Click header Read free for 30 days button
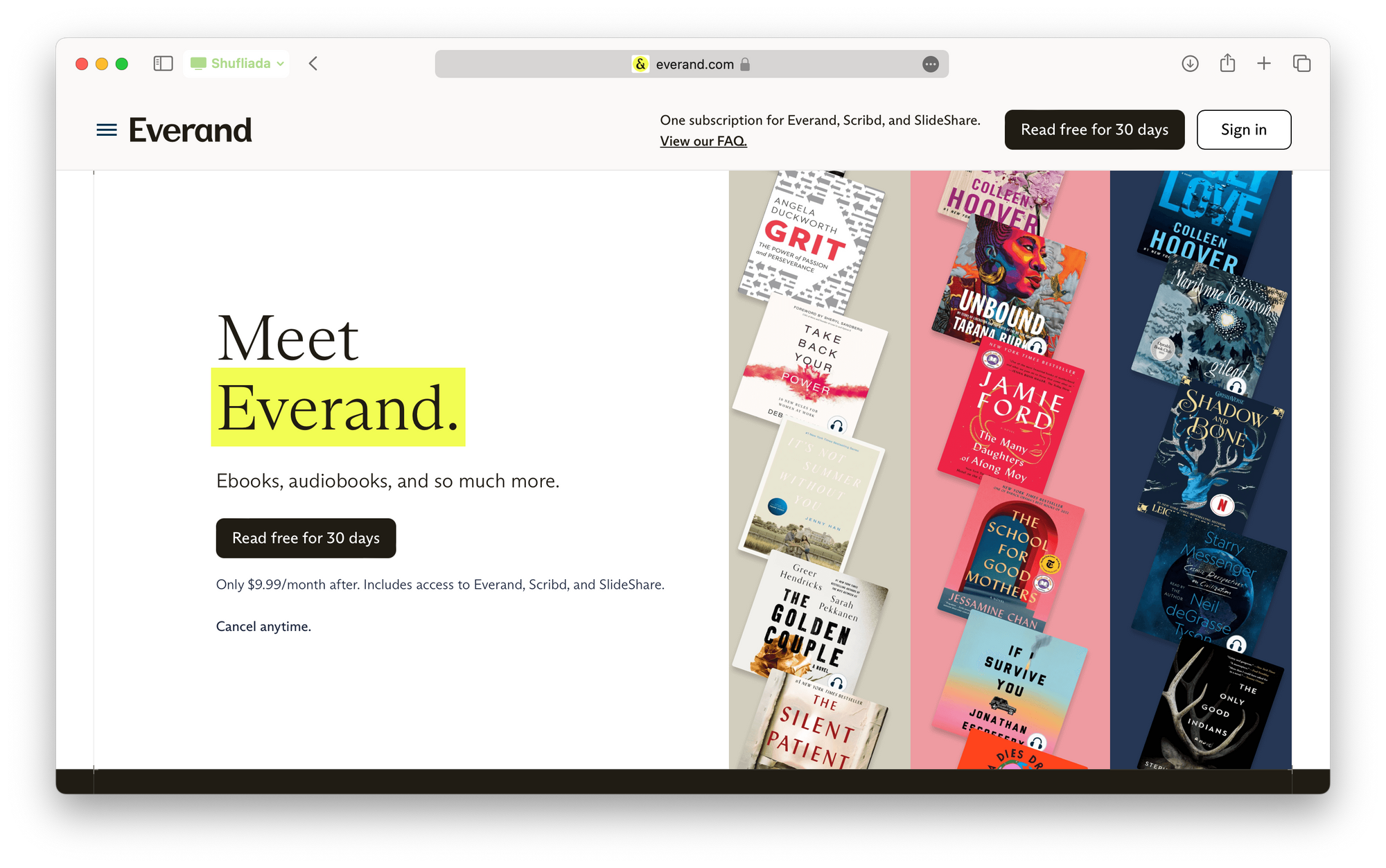 pos(1094,130)
